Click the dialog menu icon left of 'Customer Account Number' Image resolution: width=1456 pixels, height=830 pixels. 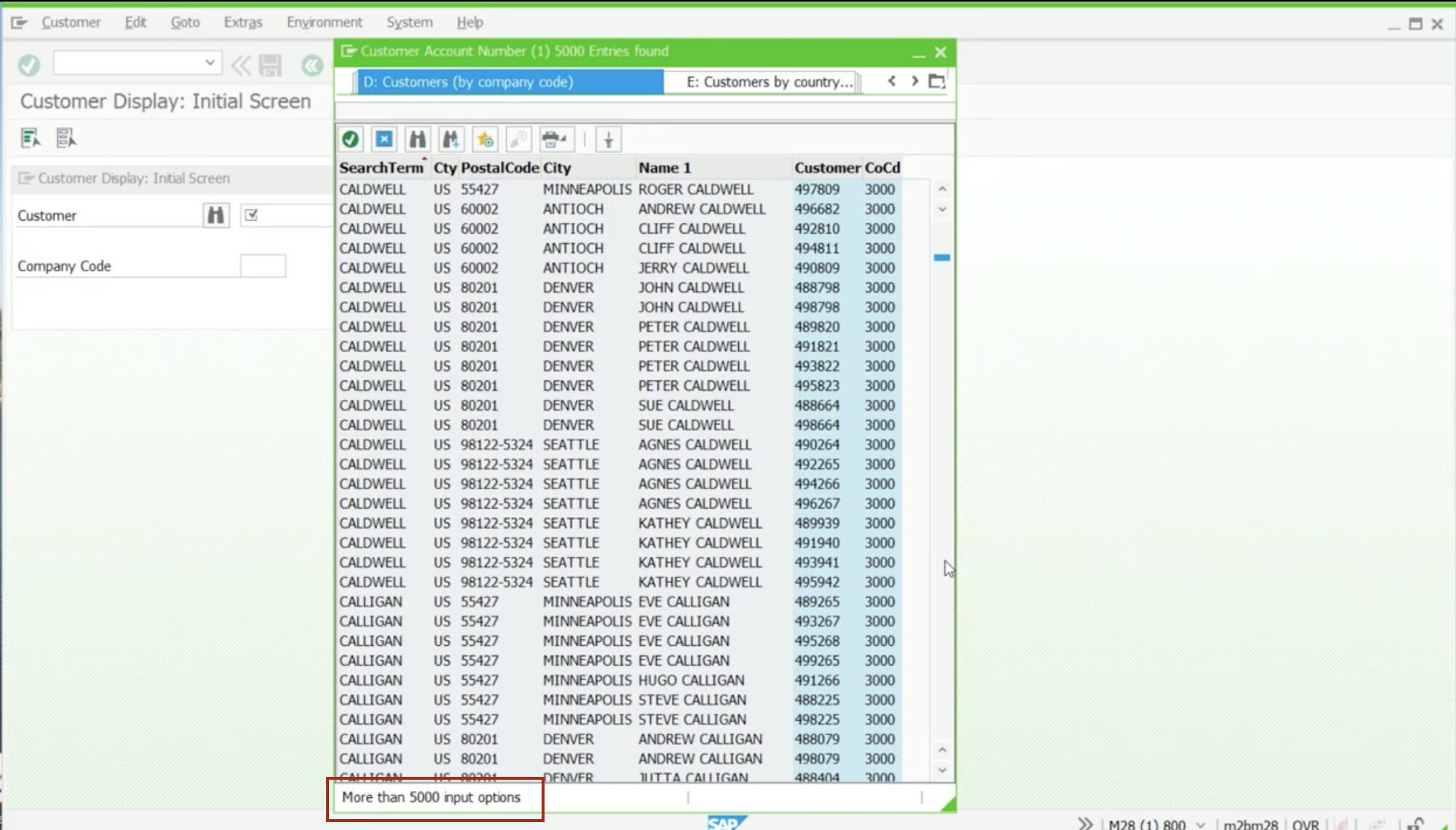pyautogui.click(x=349, y=51)
